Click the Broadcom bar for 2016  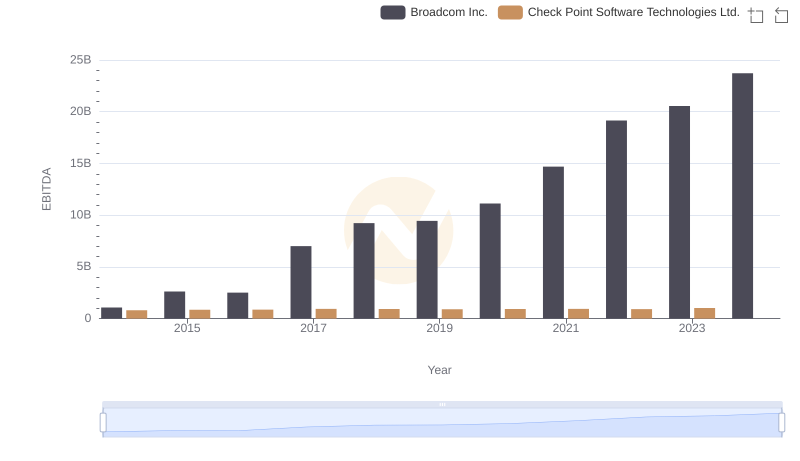(x=238, y=305)
